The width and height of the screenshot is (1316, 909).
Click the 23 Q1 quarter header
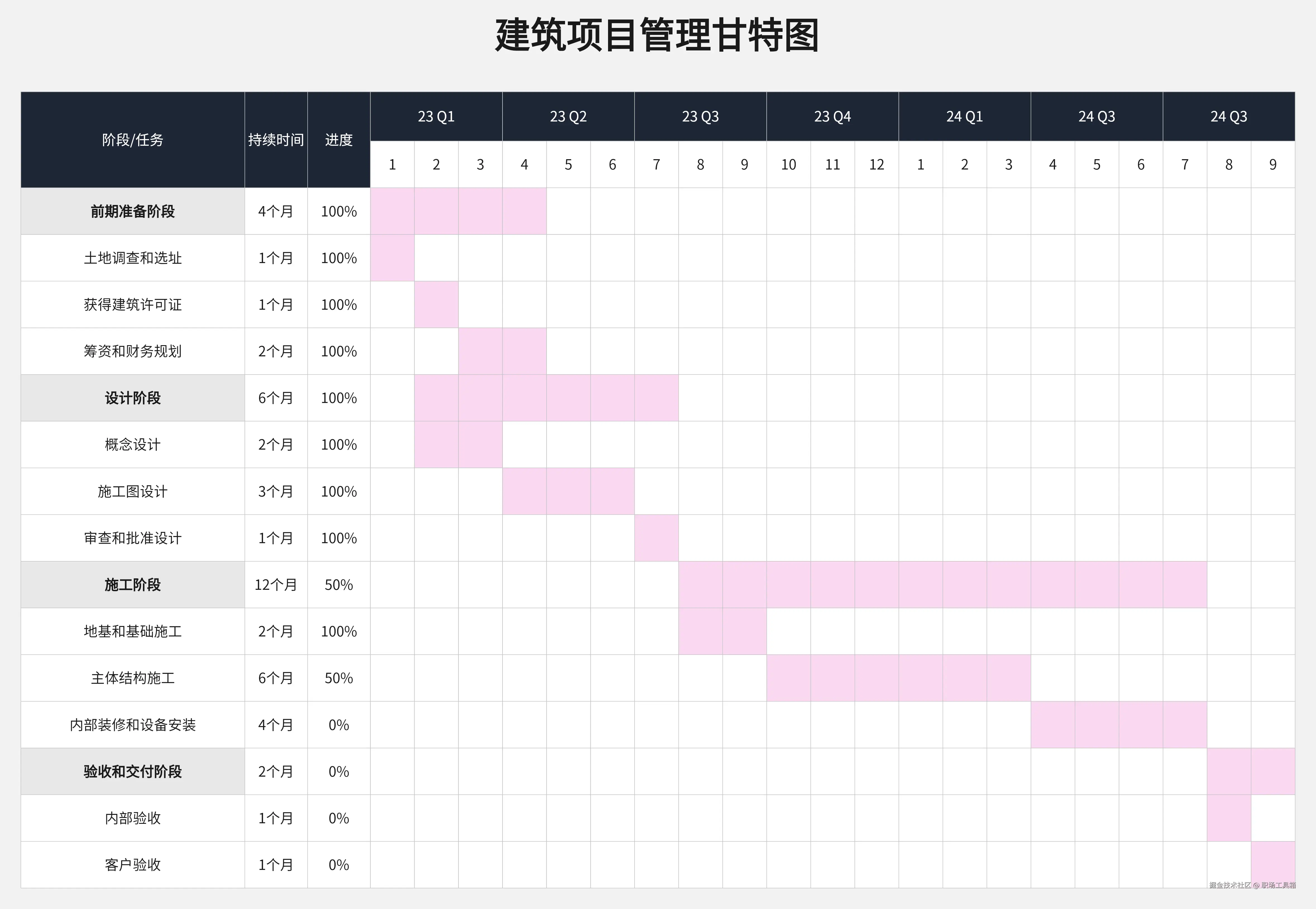pos(436,116)
